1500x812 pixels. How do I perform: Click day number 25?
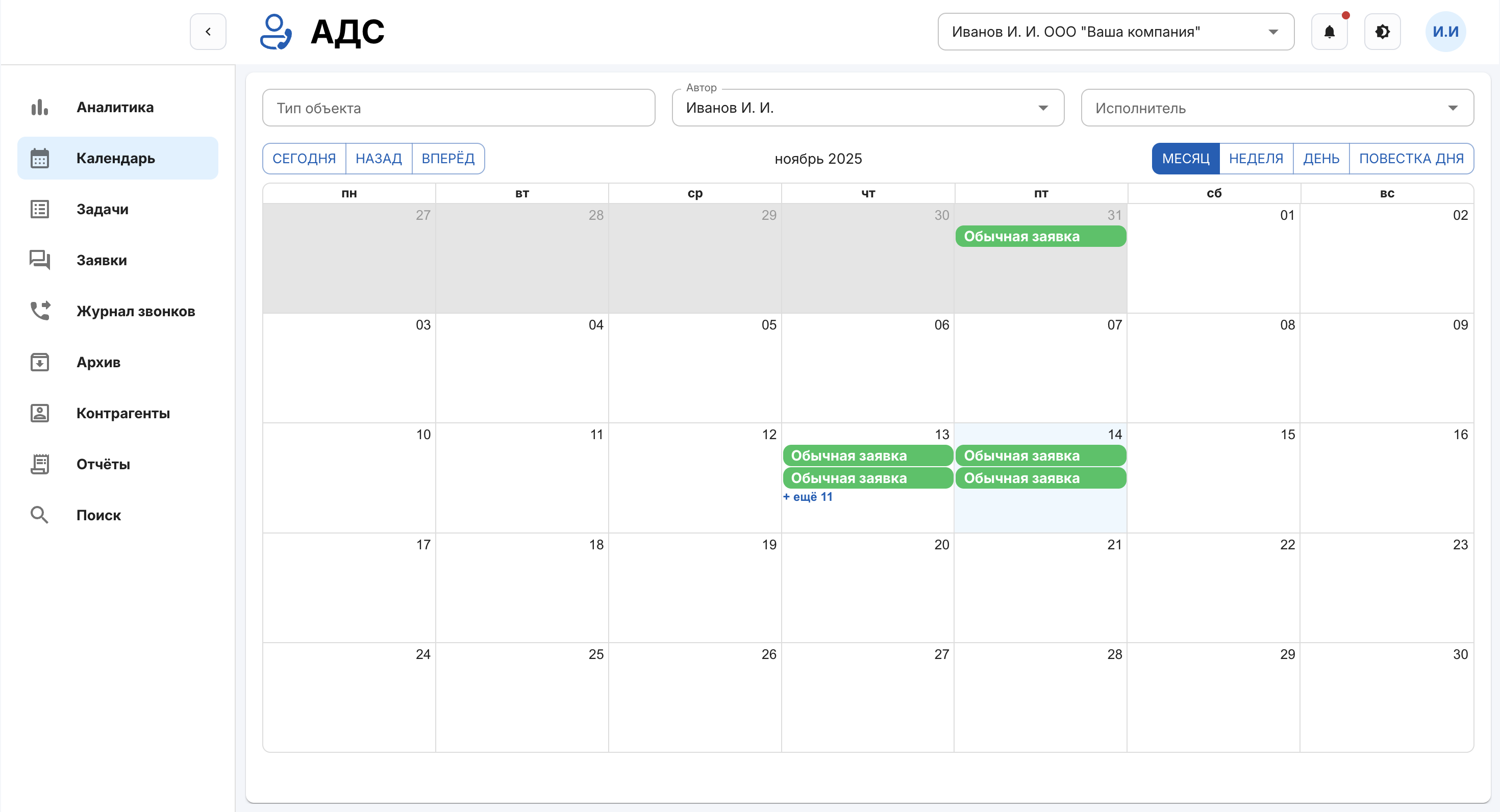(x=596, y=654)
